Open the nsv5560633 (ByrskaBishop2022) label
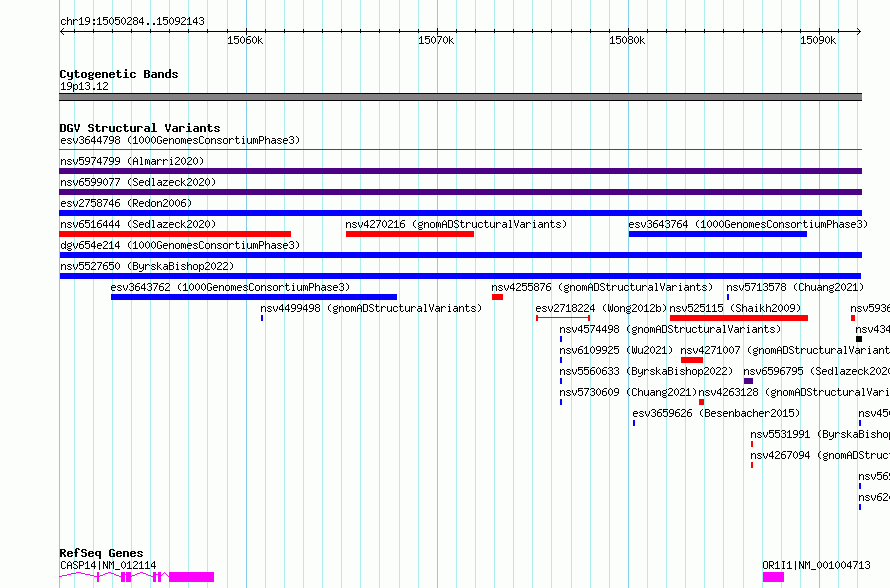Viewport: 890px width, 588px height. coord(646,371)
